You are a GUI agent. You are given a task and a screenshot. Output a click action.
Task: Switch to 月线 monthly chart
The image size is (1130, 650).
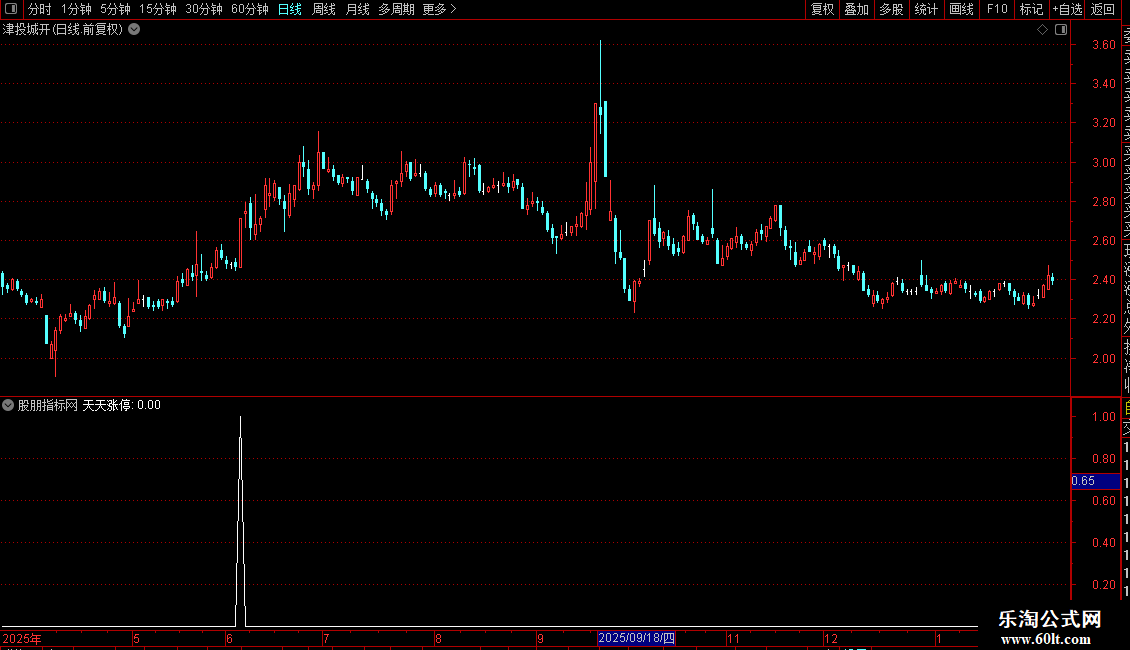[x=357, y=9]
